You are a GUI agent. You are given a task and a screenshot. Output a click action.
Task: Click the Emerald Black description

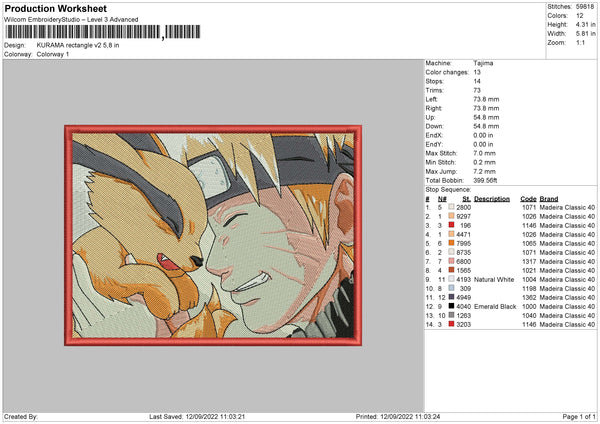pyautogui.click(x=495, y=307)
